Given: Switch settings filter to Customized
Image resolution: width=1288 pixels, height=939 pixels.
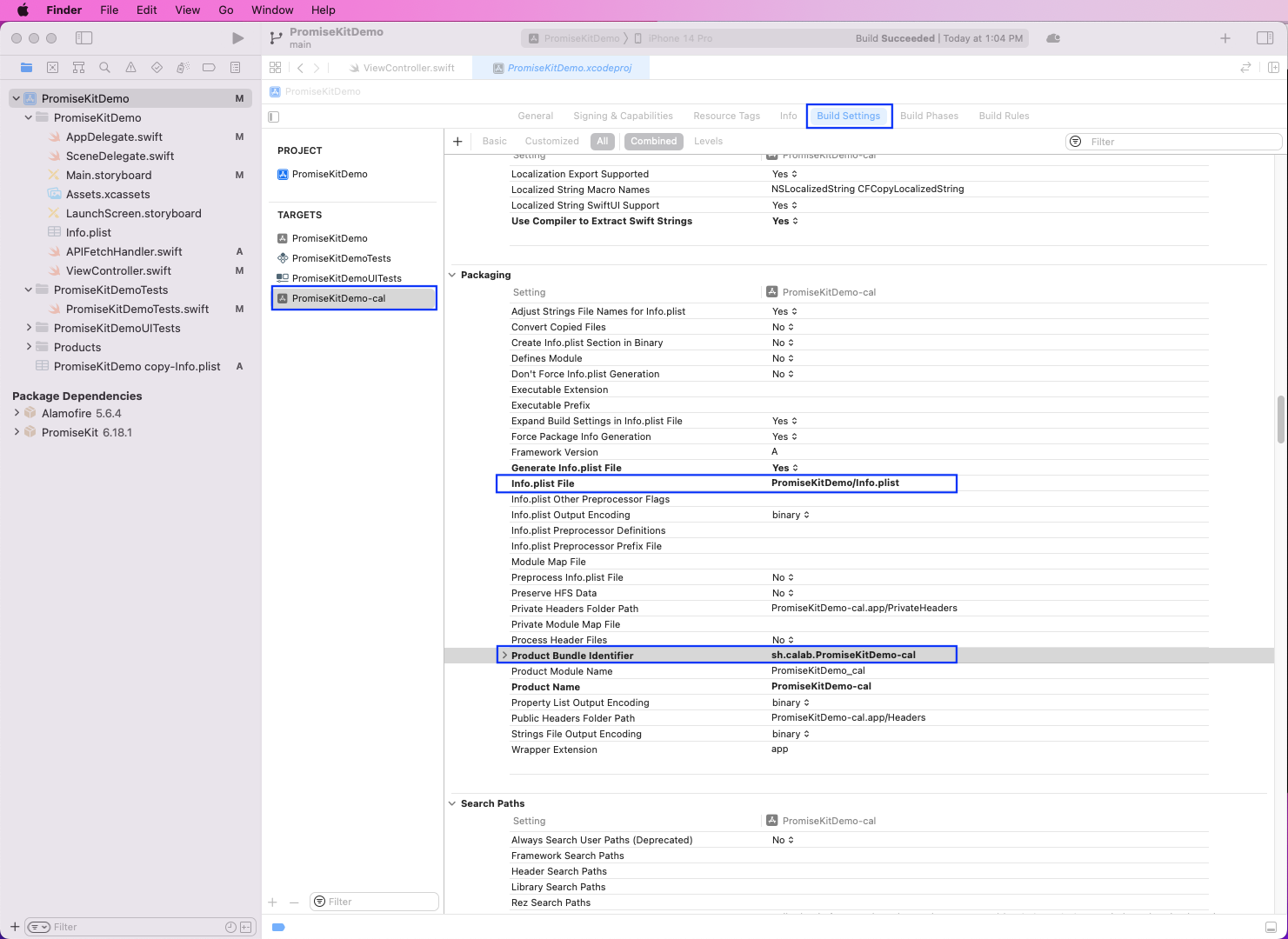Looking at the screenshot, I should tap(552, 142).
